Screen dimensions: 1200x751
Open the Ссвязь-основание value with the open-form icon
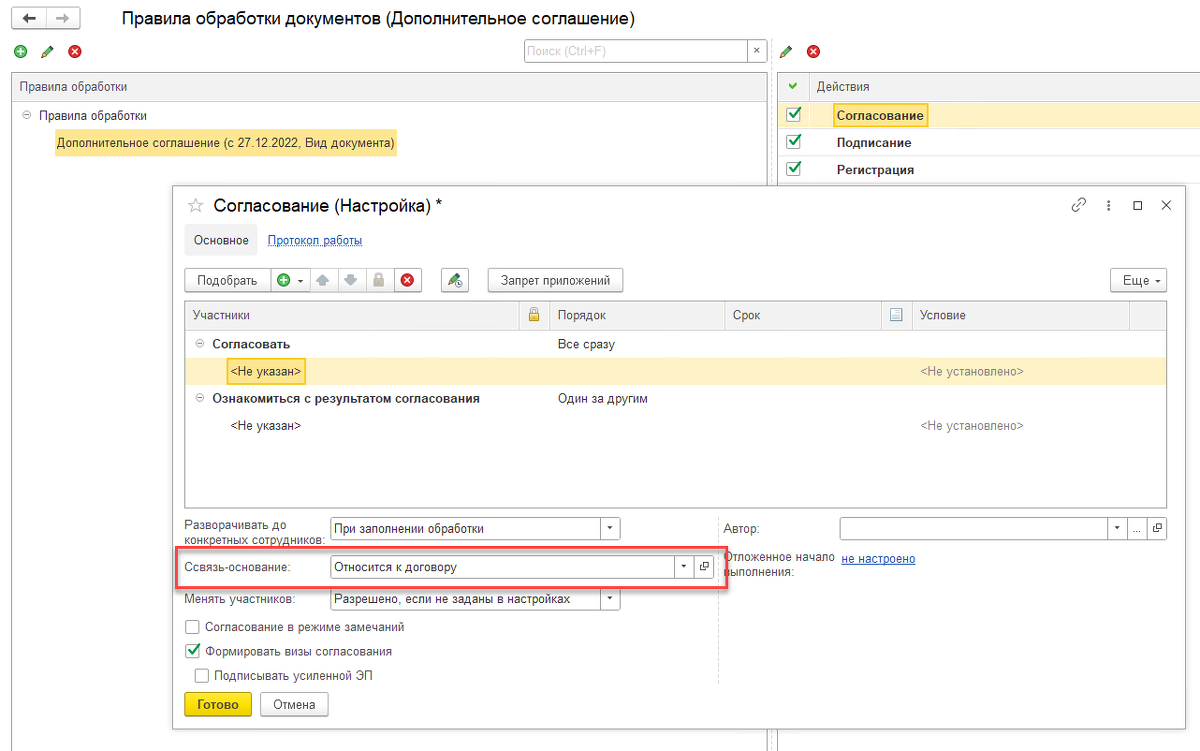pos(703,567)
